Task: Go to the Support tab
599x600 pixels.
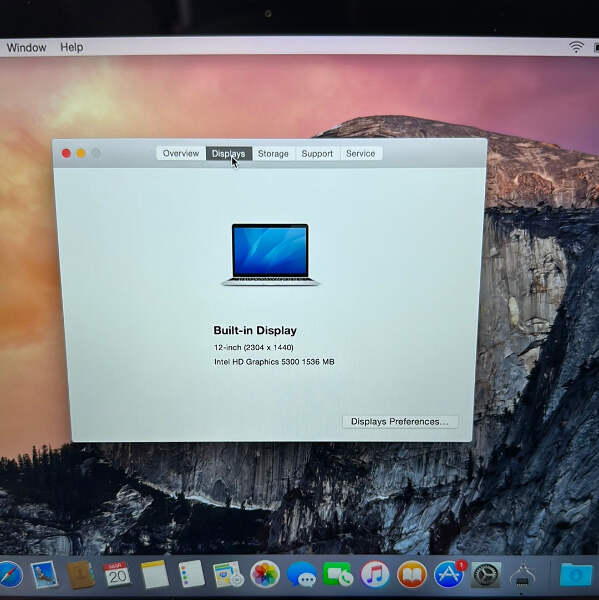Action: 317,153
